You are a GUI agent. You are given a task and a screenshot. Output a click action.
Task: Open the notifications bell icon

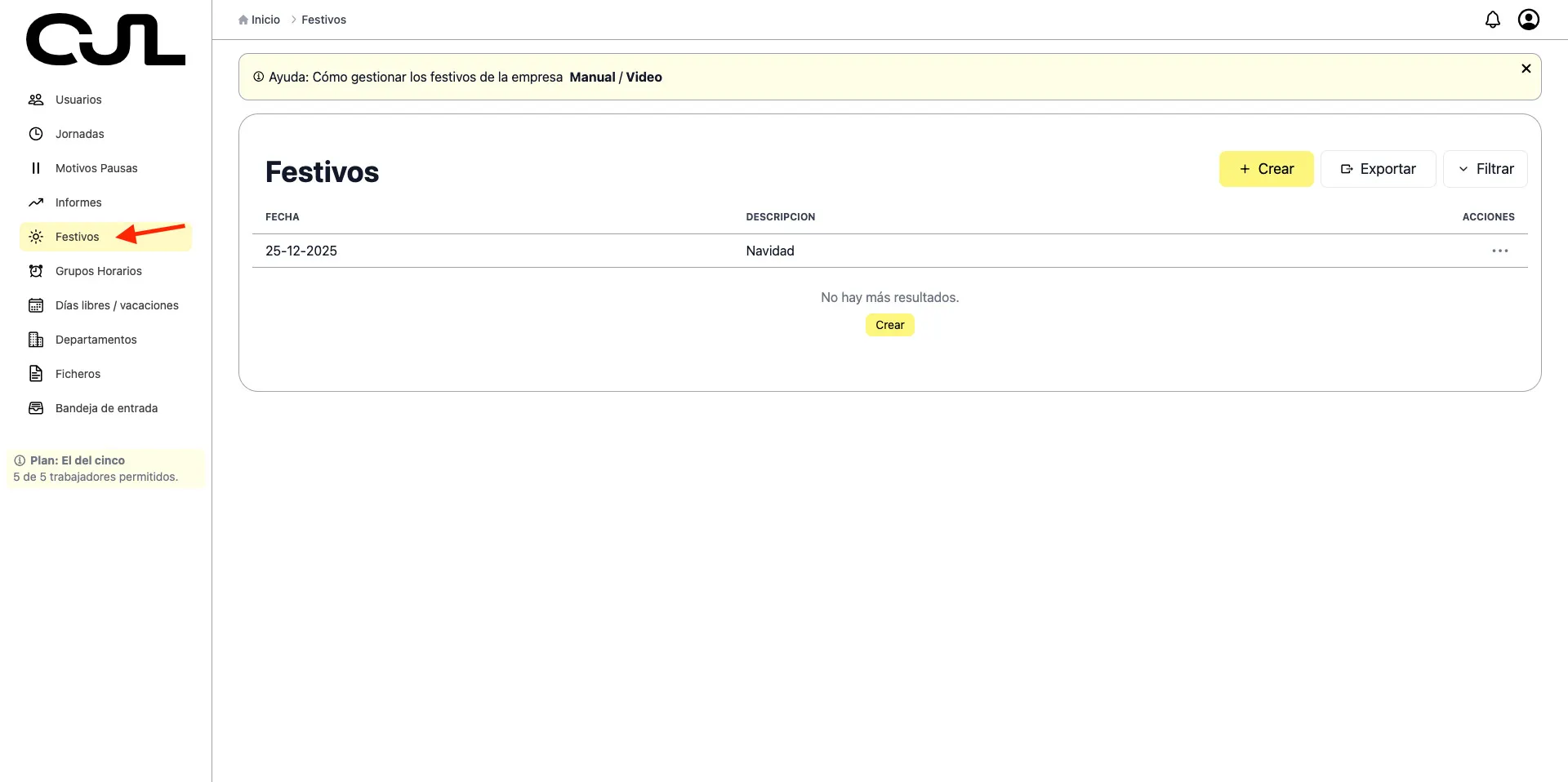(x=1492, y=20)
